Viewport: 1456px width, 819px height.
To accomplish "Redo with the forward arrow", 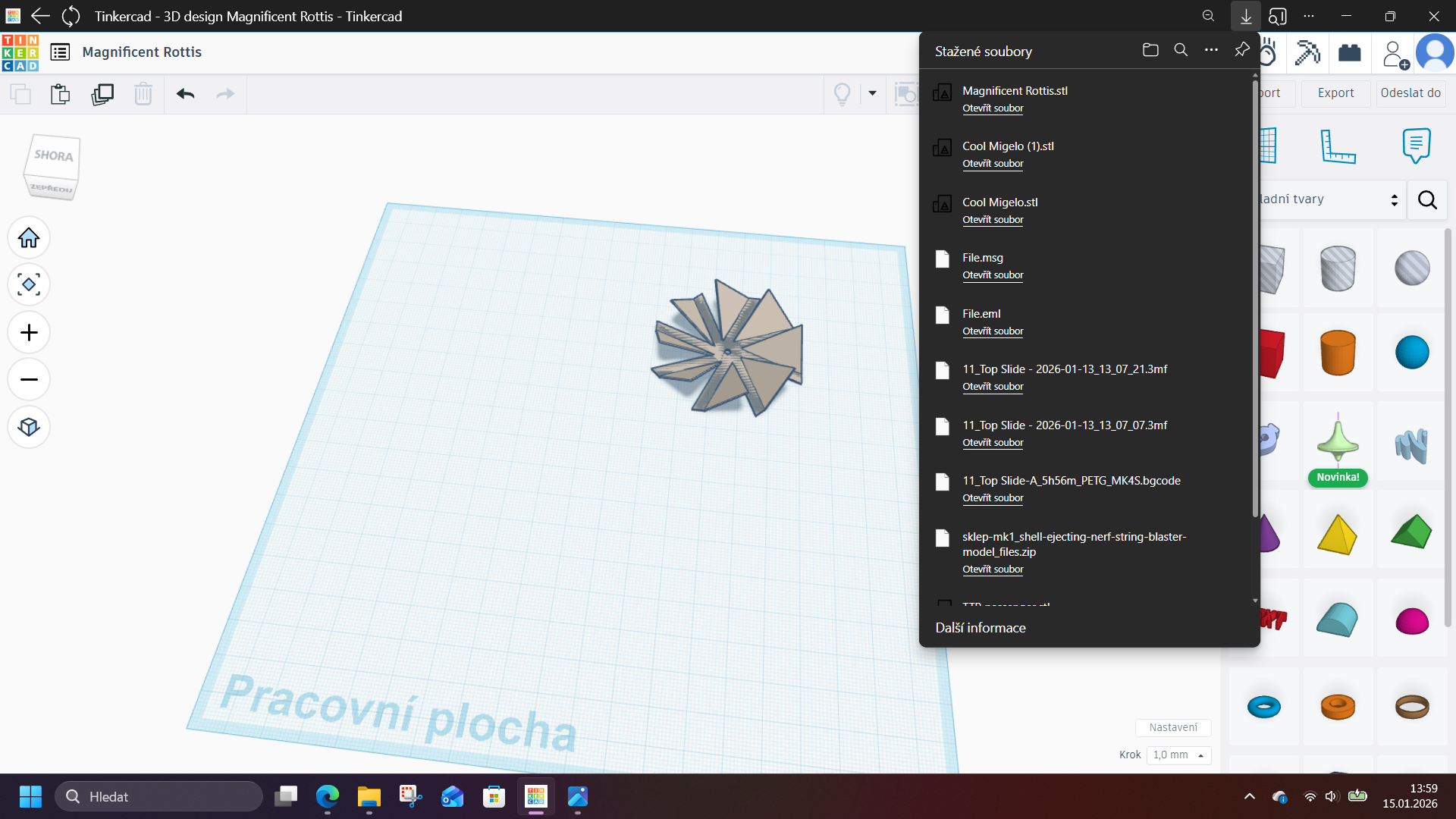I will pyautogui.click(x=226, y=94).
